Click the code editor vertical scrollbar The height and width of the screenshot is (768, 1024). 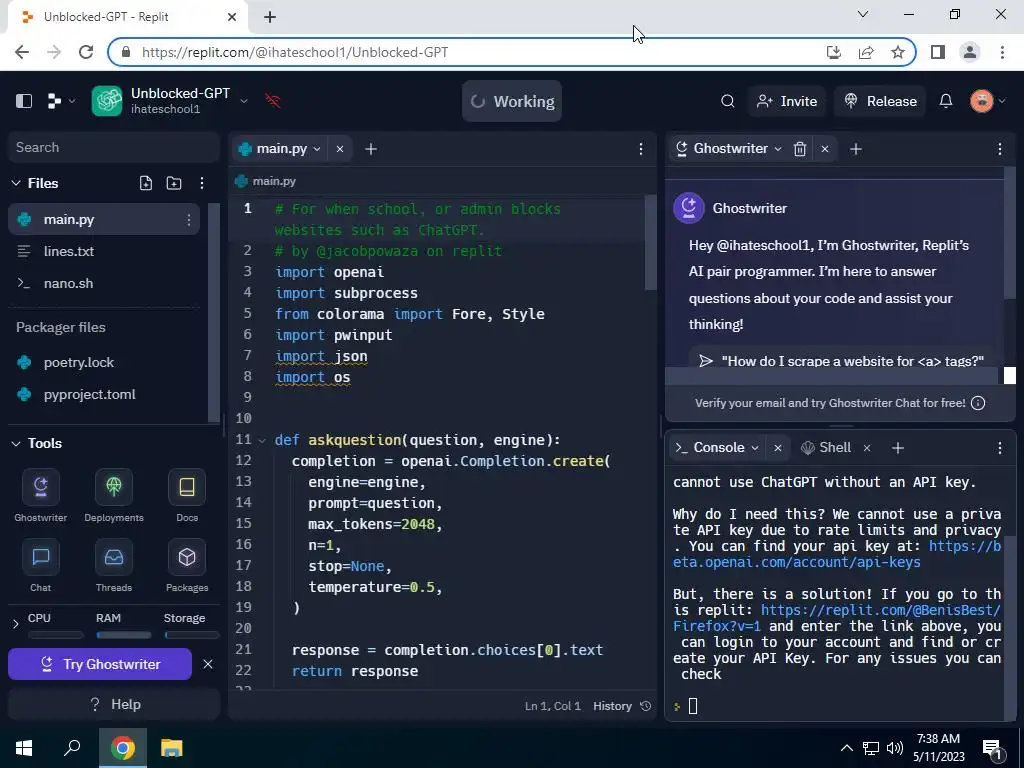(650, 242)
